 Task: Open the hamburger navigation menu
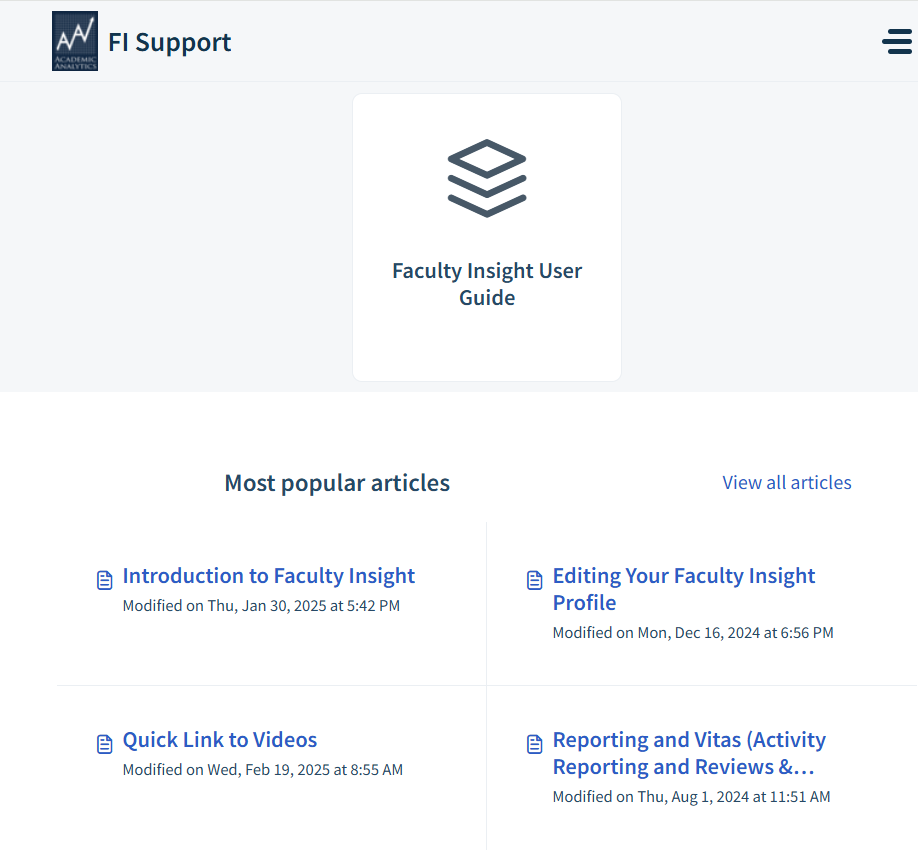pyautogui.click(x=897, y=42)
